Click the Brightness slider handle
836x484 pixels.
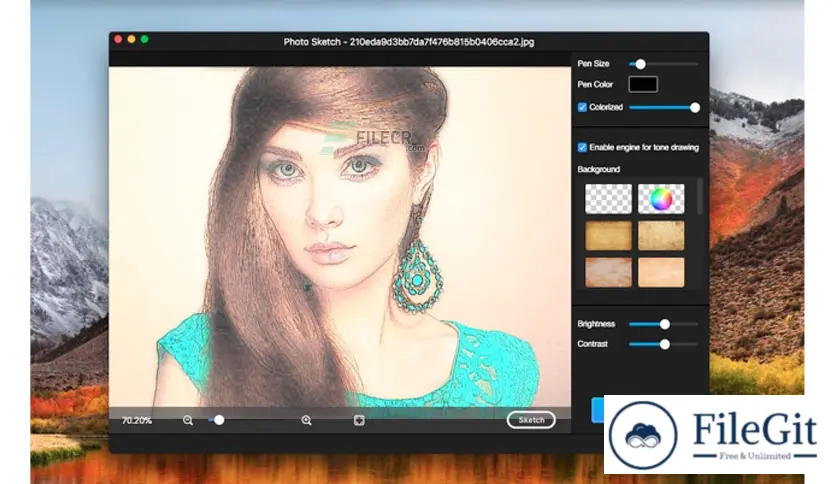pyautogui.click(x=665, y=324)
